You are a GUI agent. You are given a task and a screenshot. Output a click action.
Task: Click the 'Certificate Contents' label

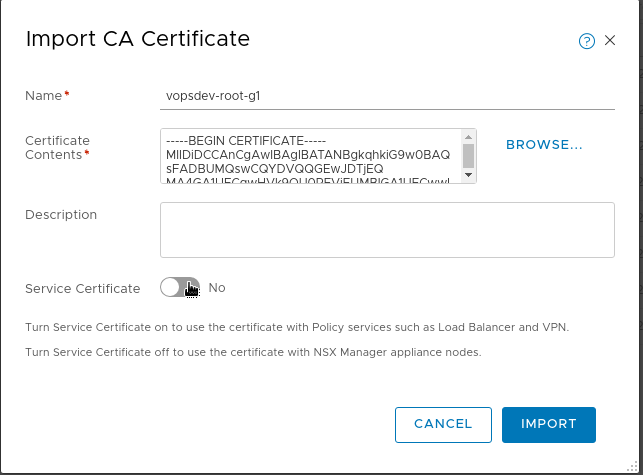(57, 147)
